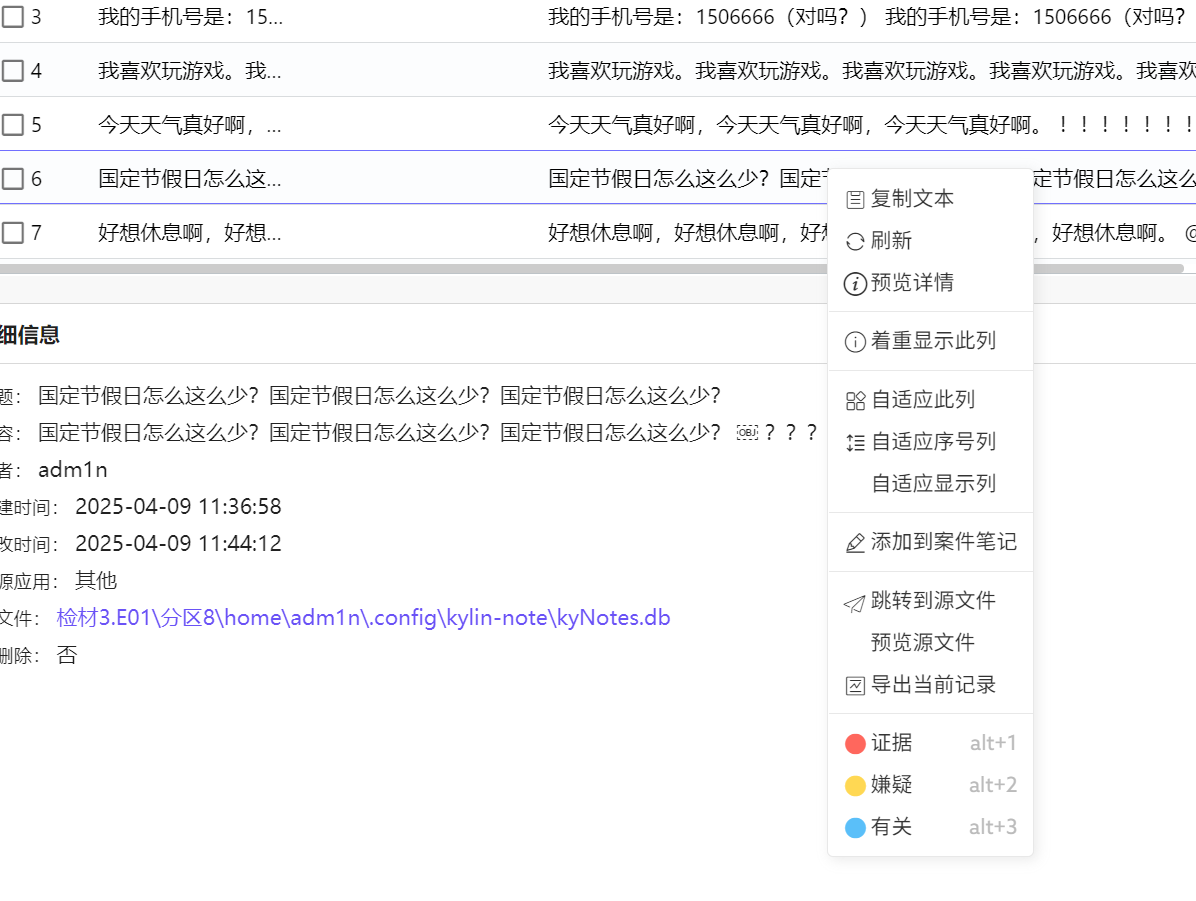Viewport: 1196px width, 901px height.
Task: Click the refresh icon in context menu
Action: pos(855,242)
